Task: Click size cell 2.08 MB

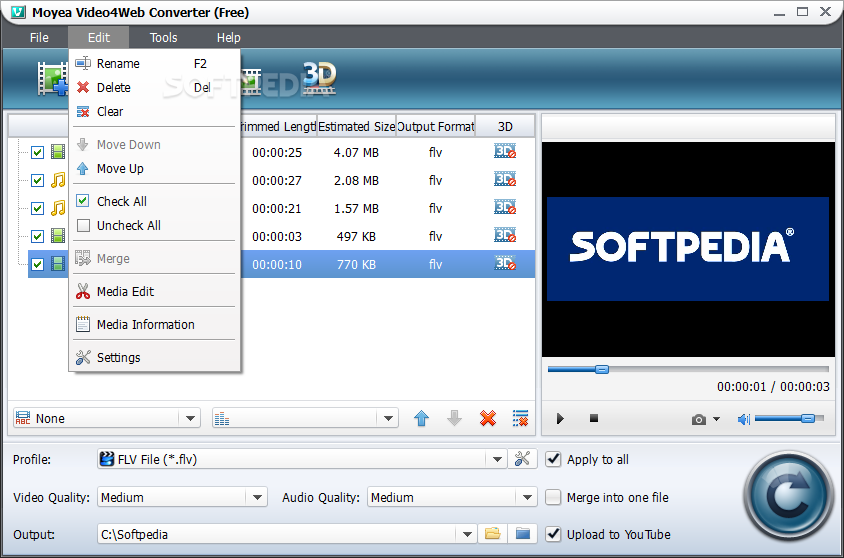Action: coord(356,181)
